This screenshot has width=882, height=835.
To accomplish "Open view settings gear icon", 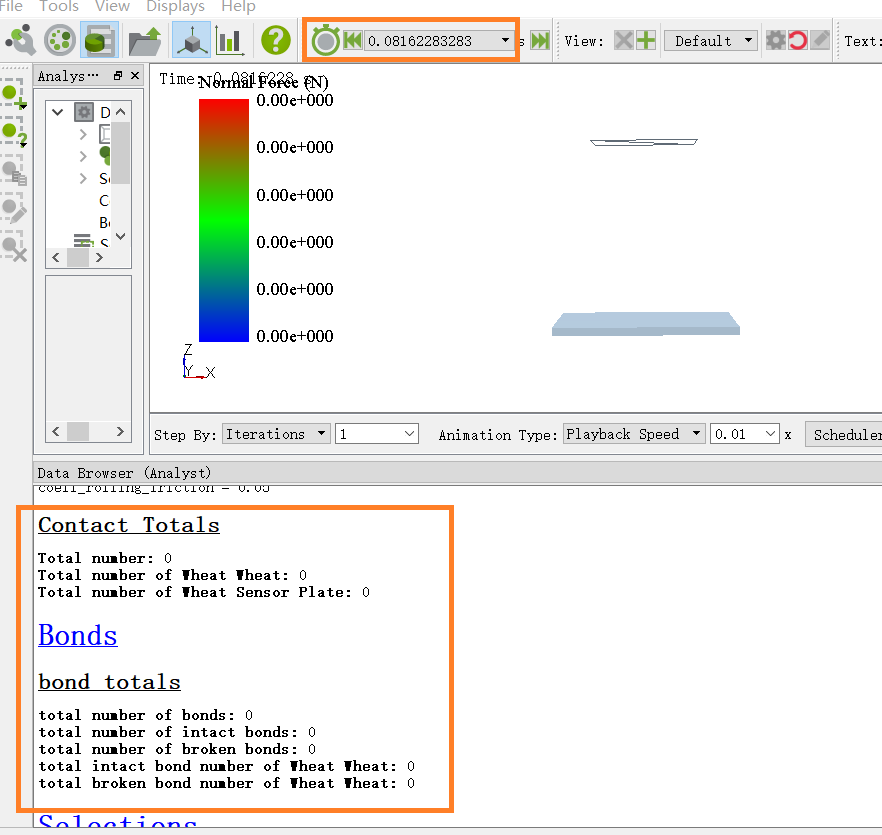I will 776,41.
